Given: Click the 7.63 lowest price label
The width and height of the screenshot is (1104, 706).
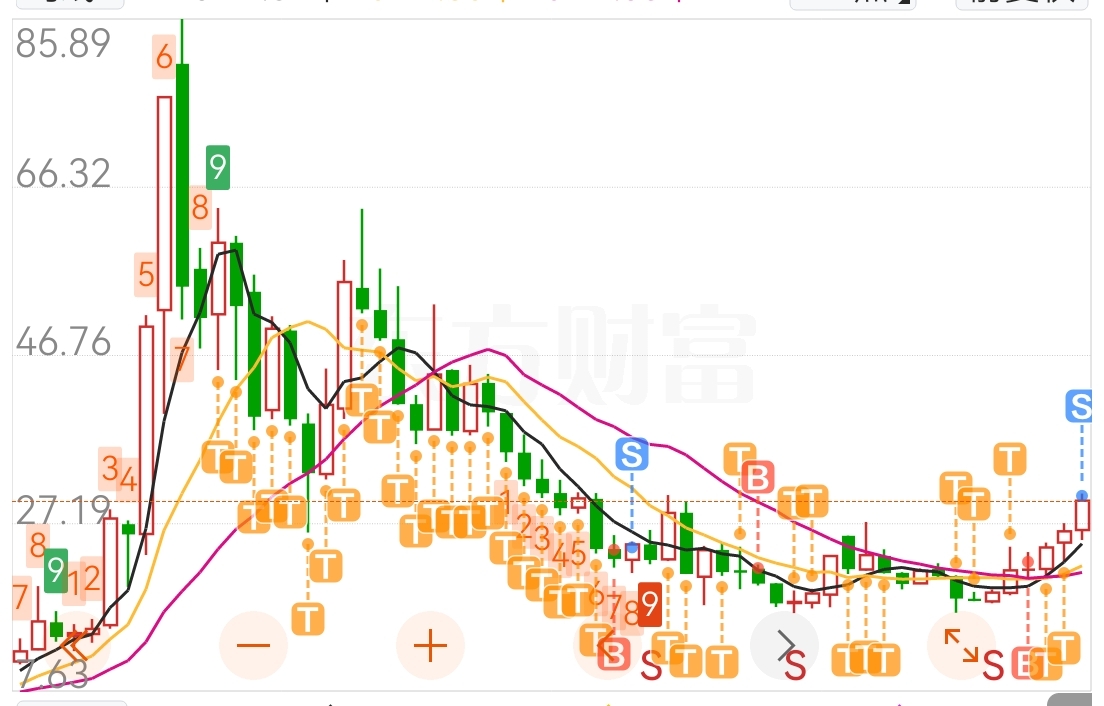Looking at the screenshot, I should click(x=54, y=674).
